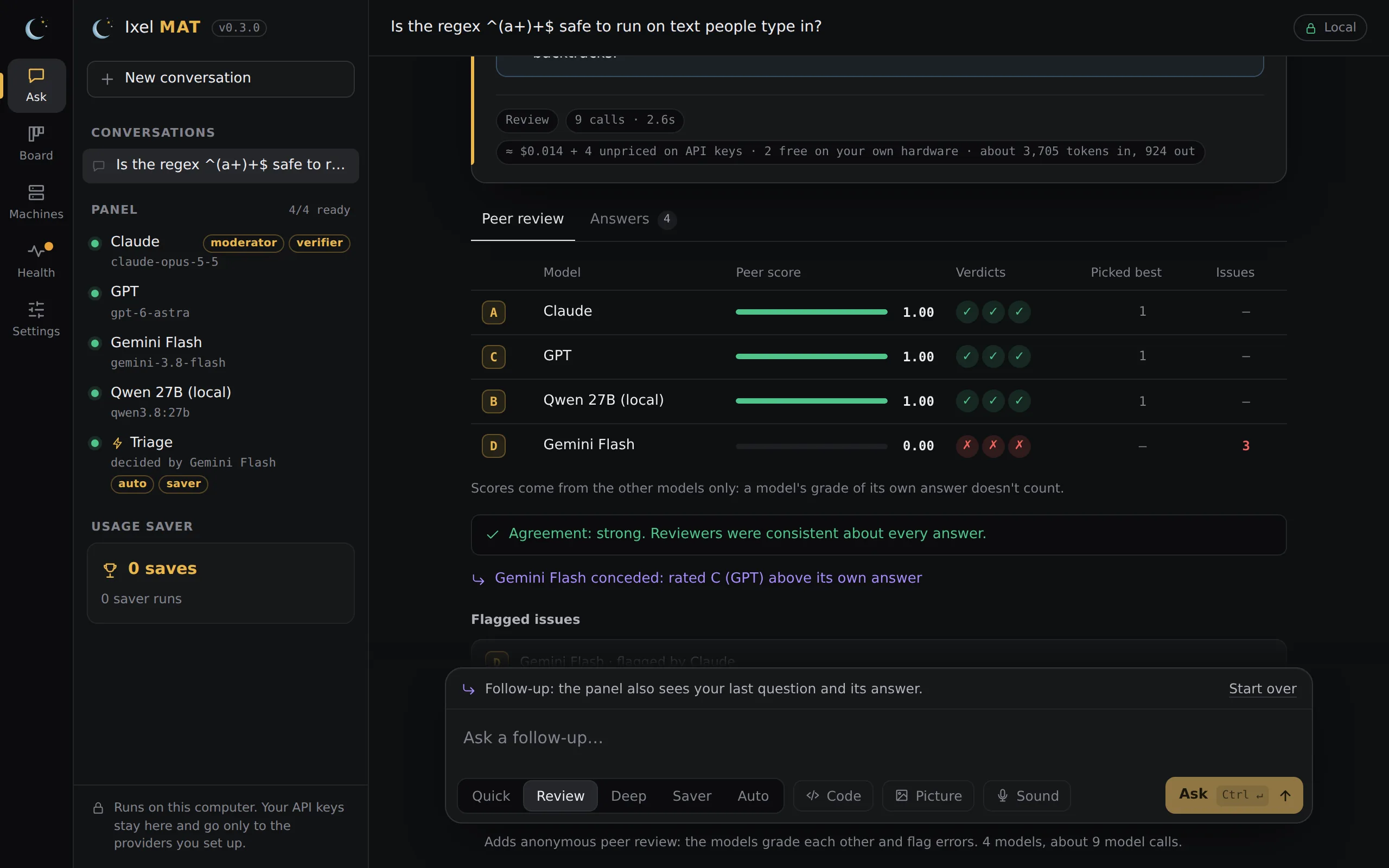
Task: Select Saver mode
Action: [x=692, y=796]
